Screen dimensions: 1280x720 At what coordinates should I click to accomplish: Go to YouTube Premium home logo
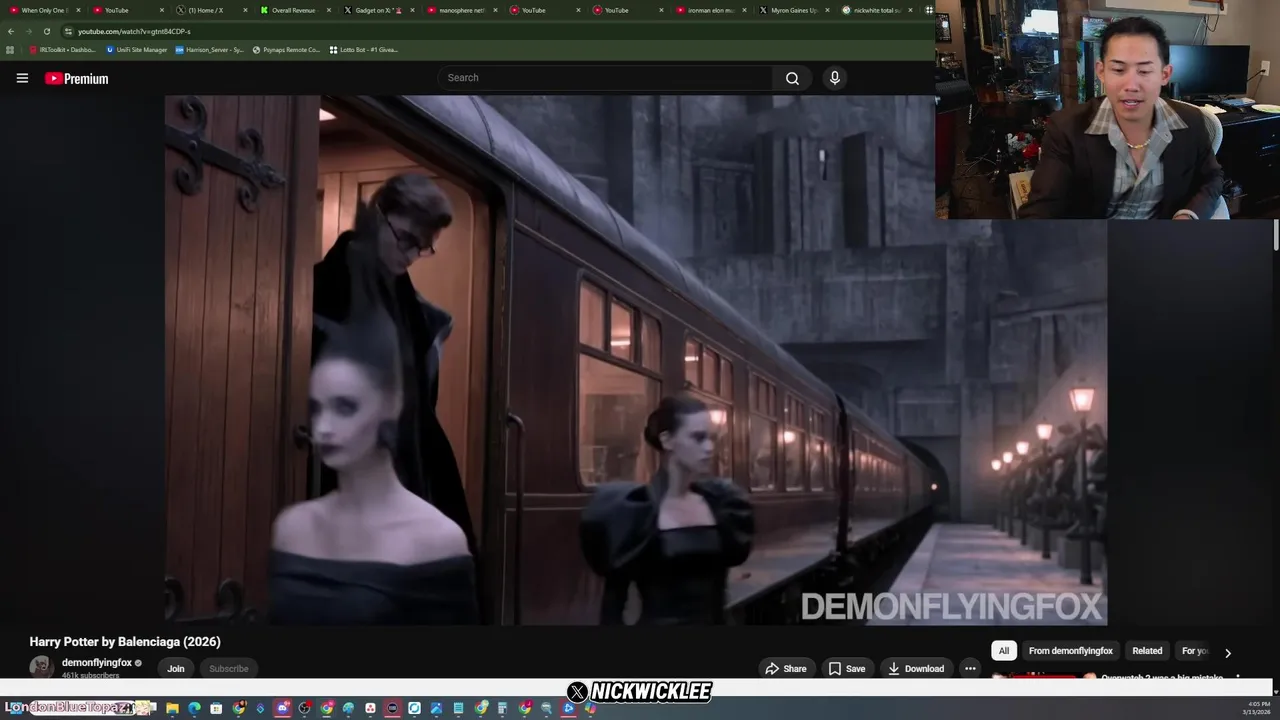(x=76, y=78)
